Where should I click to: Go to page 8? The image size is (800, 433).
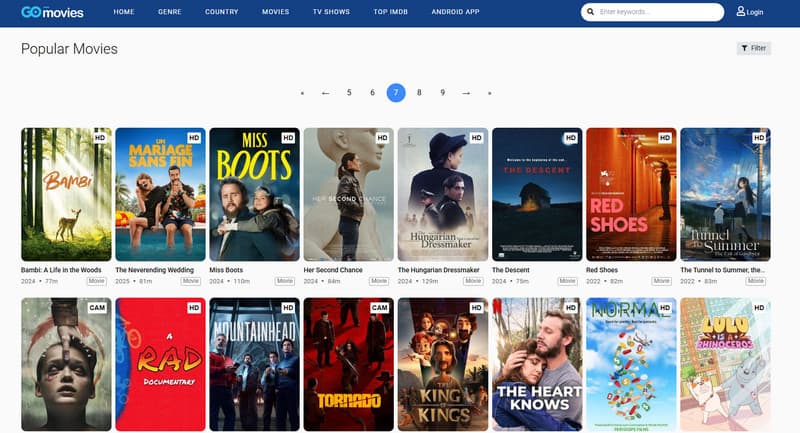coord(419,93)
